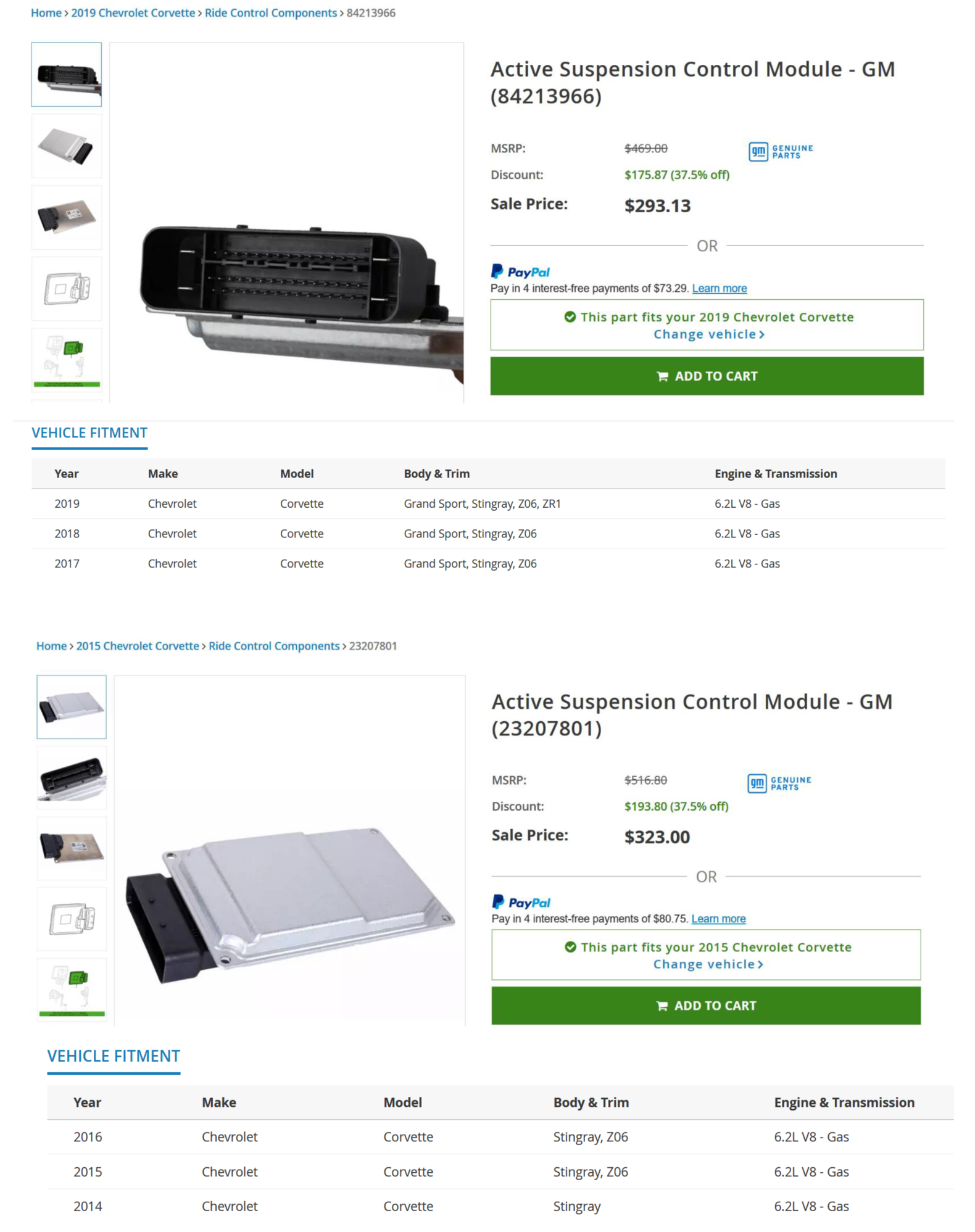The image size is (975, 1232).
Task: Select the black connector thumbnail for part 23207801
Action: click(72, 777)
